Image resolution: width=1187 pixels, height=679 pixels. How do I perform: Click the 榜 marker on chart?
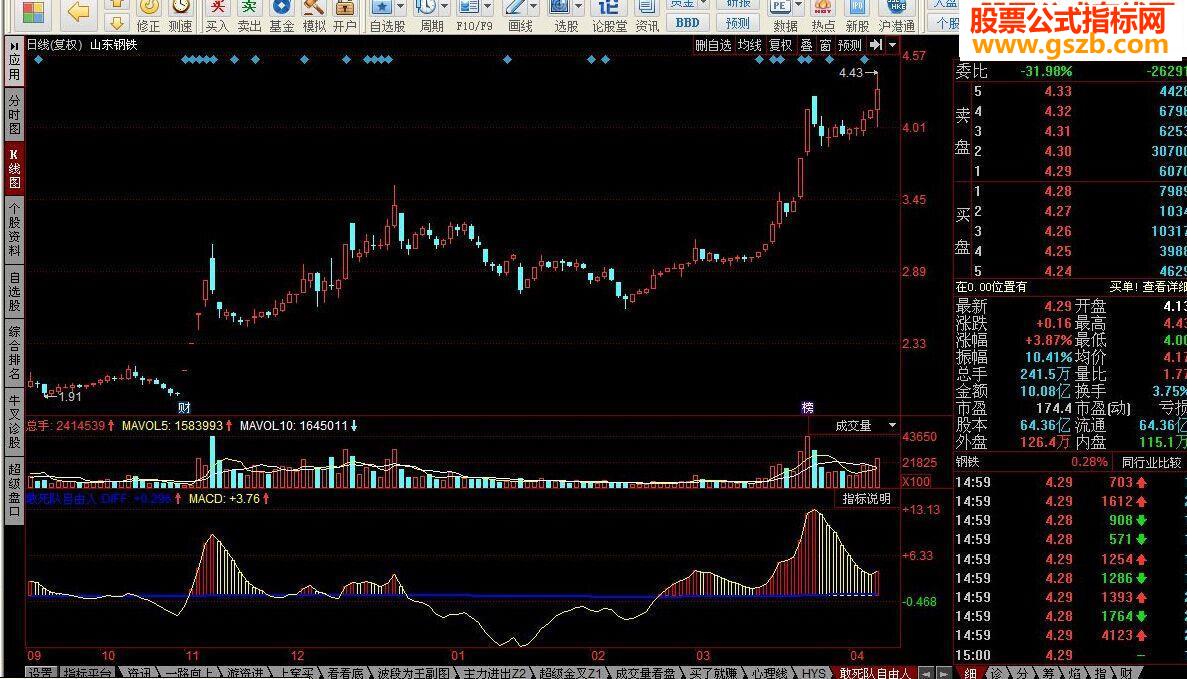808,408
